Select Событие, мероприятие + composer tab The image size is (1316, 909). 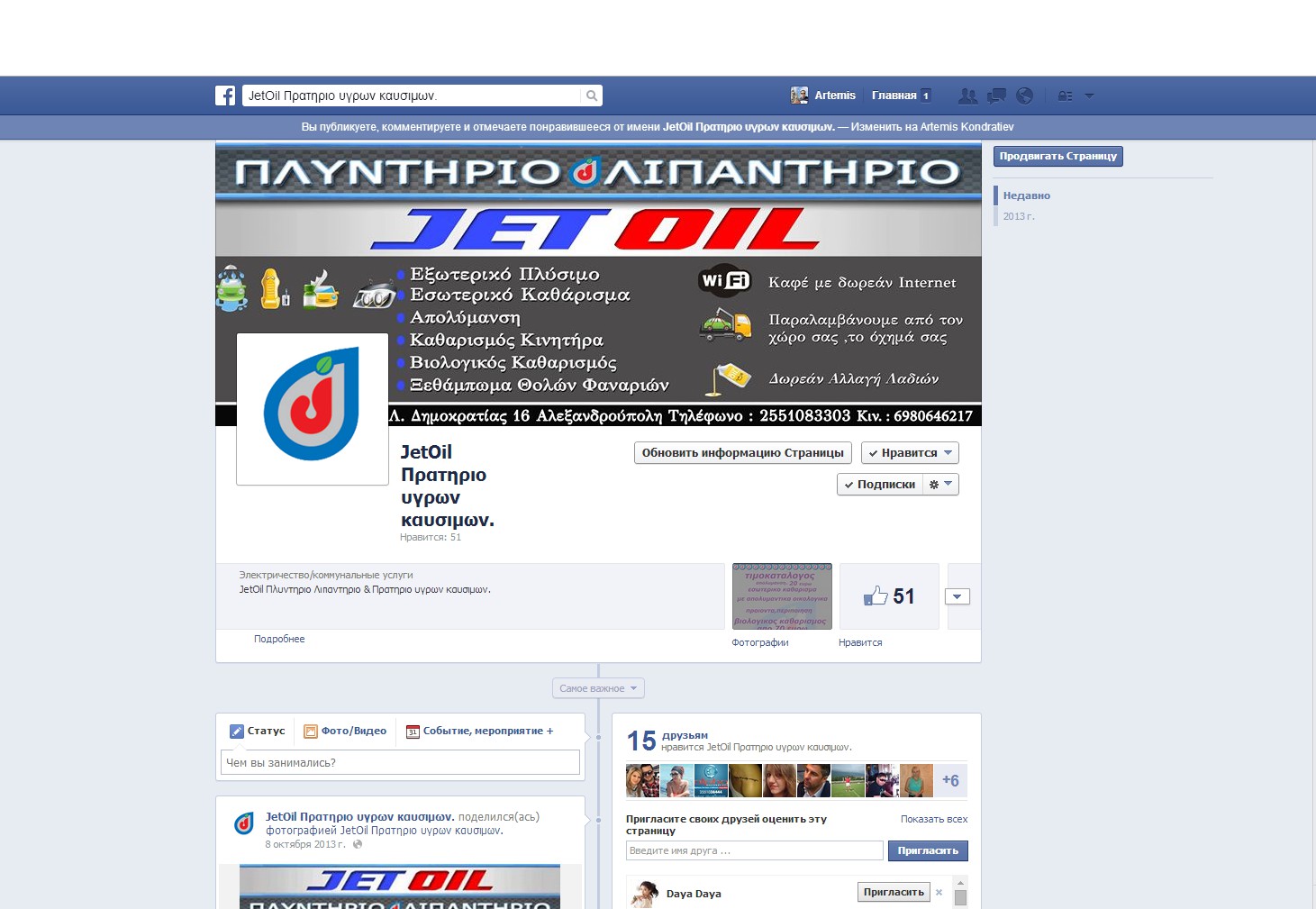[480, 731]
